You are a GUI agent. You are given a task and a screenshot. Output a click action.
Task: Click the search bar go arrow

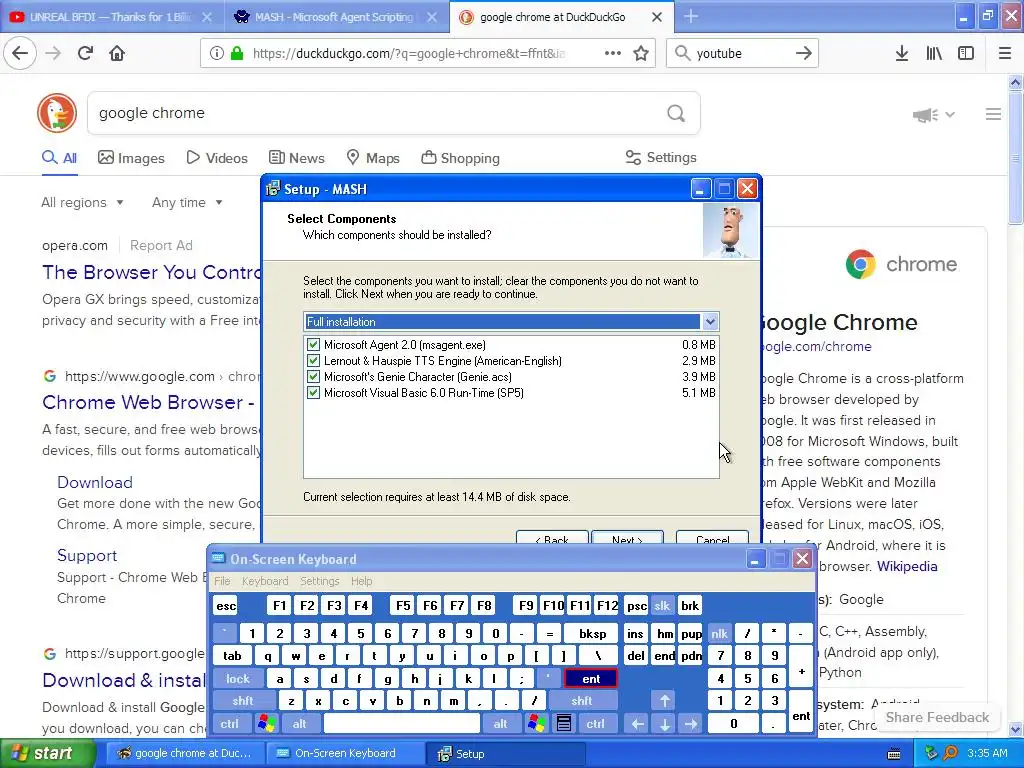(x=804, y=53)
